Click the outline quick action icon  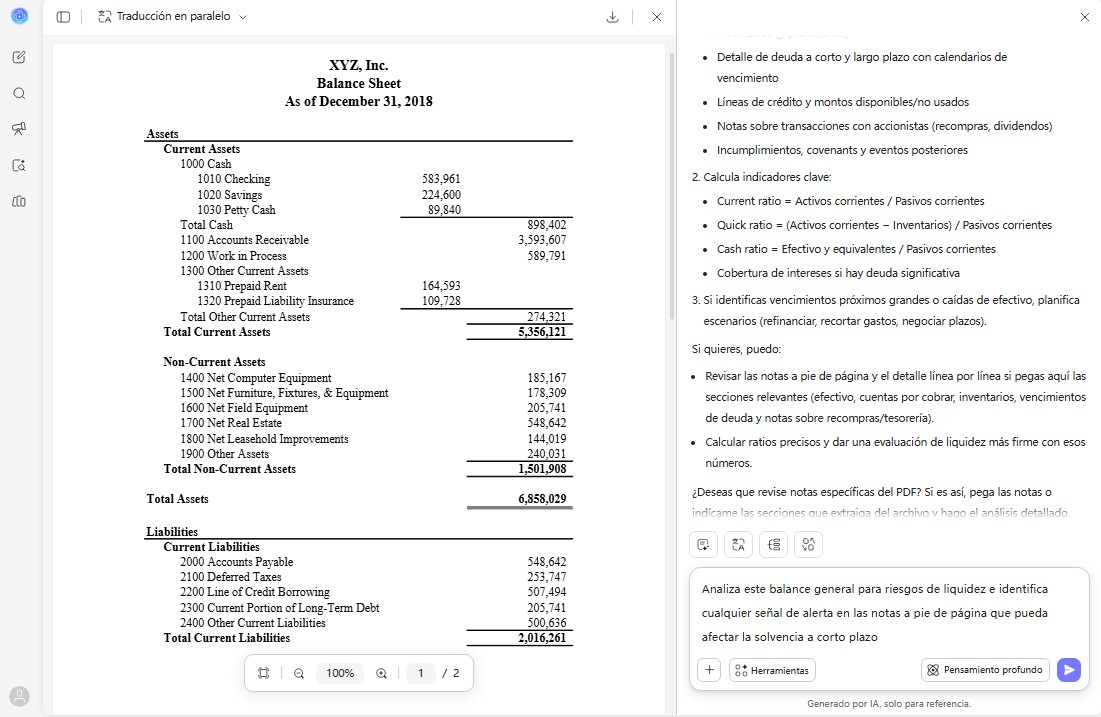point(773,544)
